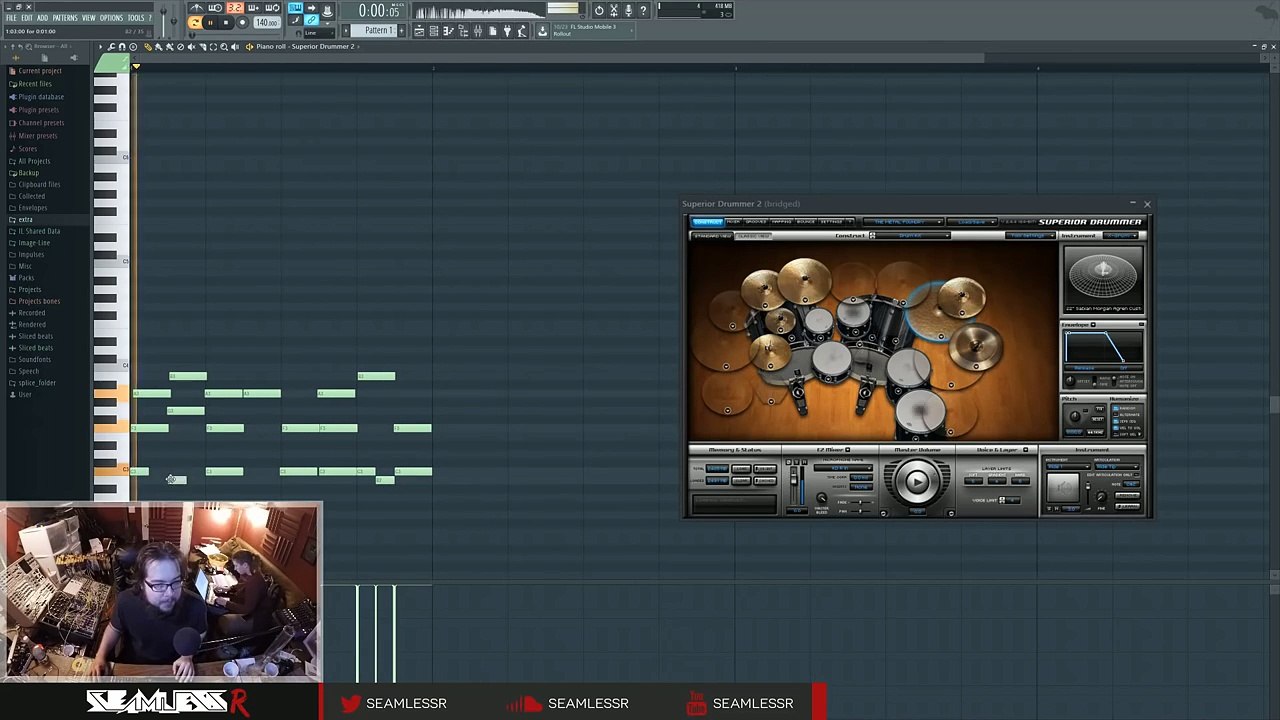The image size is (1280, 720).
Task: Select the pencil draw tool in piano roll
Action: click(x=147, y=47)
